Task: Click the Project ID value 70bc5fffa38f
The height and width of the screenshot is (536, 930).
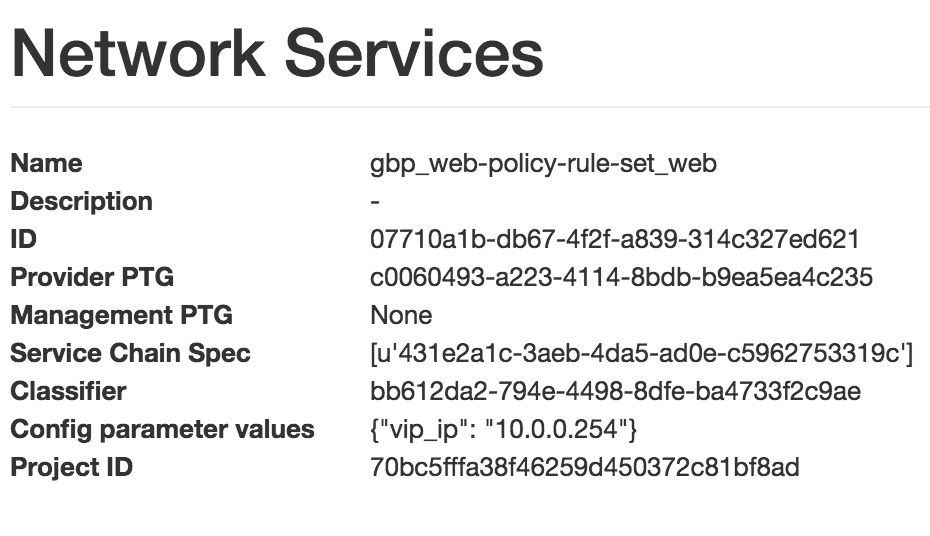Action: 585,467
